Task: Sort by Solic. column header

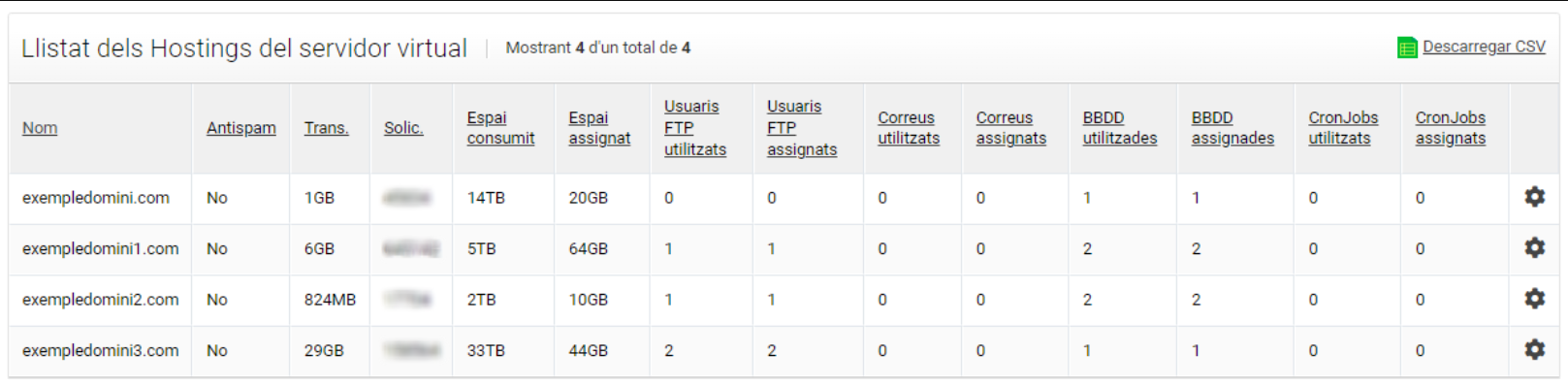Action: point(403,128)
